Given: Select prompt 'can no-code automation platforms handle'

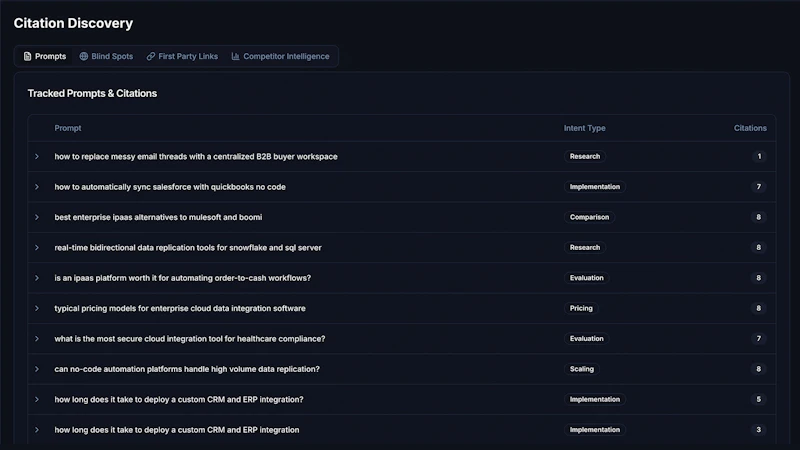Looking at the screenshot, I should 187,369.
